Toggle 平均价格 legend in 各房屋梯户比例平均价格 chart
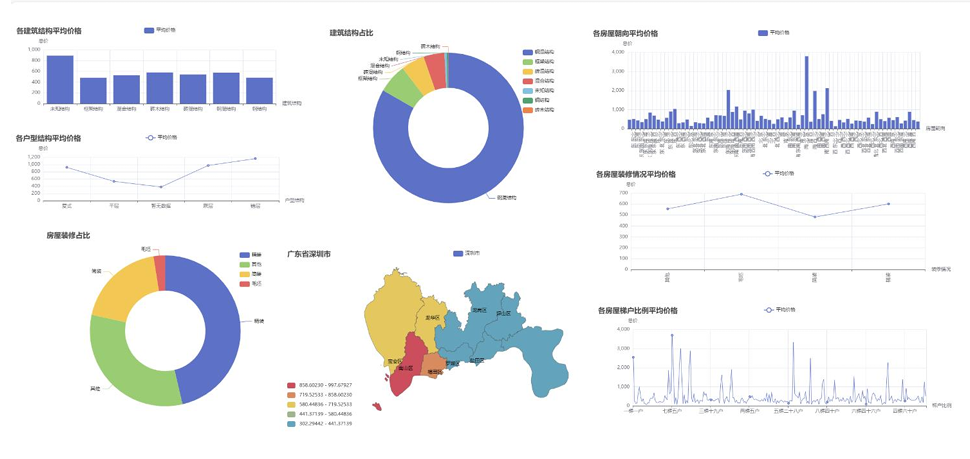This screenshot has width=970, height=459. 781,309
